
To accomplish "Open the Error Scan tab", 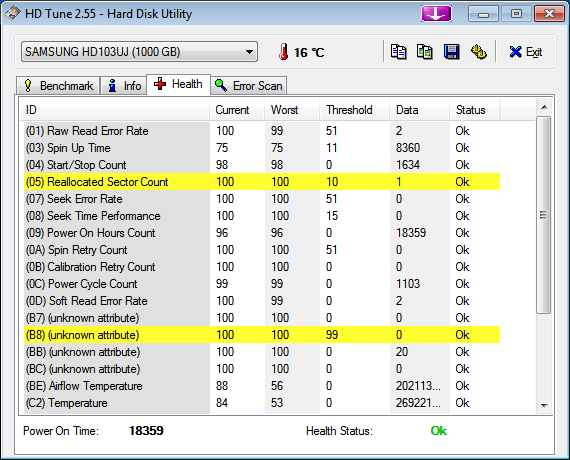I will coord(249,86).
